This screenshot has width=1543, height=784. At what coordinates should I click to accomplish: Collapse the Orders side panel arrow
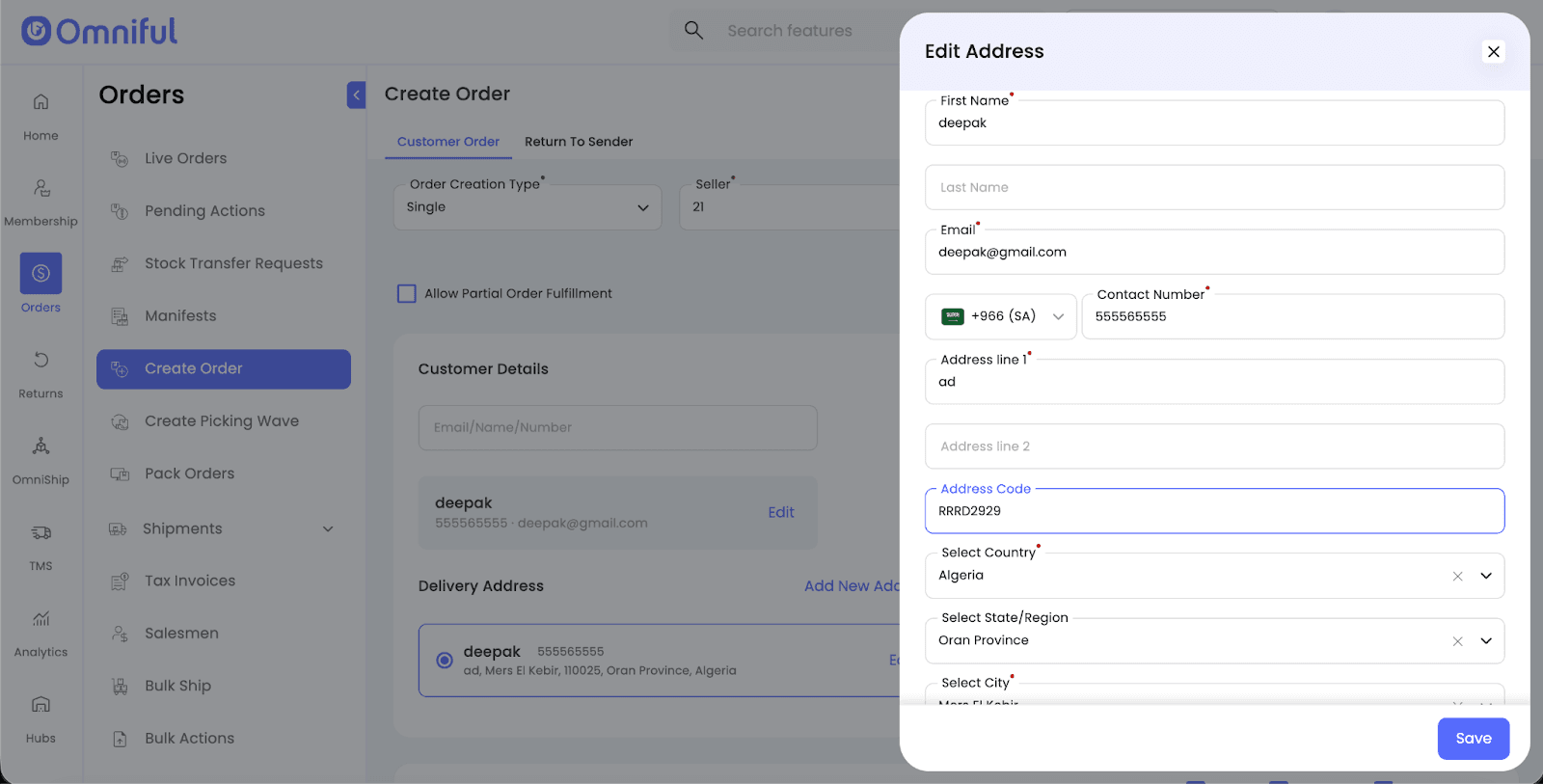357,95
